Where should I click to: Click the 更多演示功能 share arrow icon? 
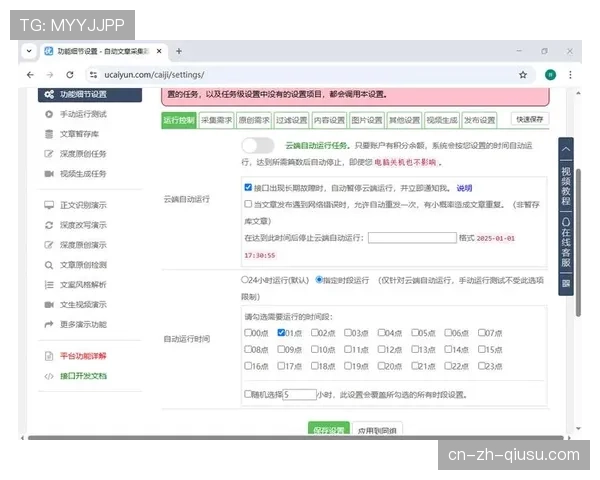click(x=49, y=325)
